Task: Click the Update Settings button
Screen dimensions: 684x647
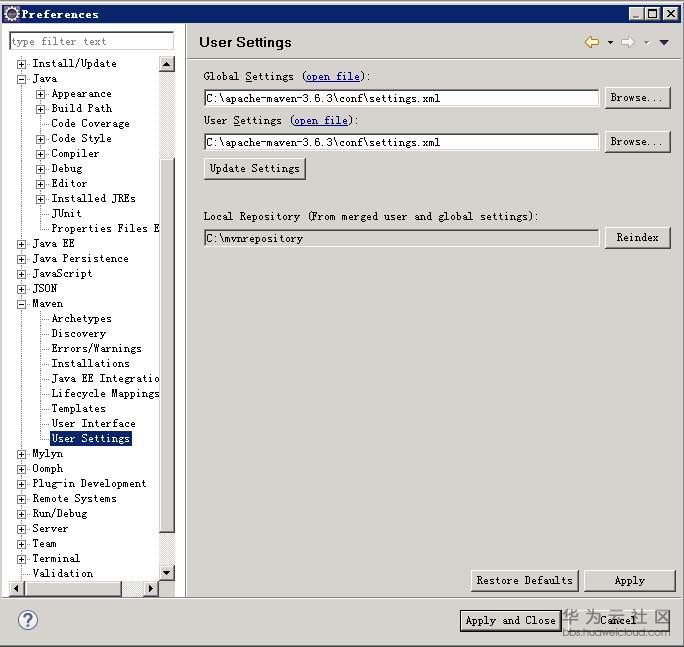Action: 255,168
